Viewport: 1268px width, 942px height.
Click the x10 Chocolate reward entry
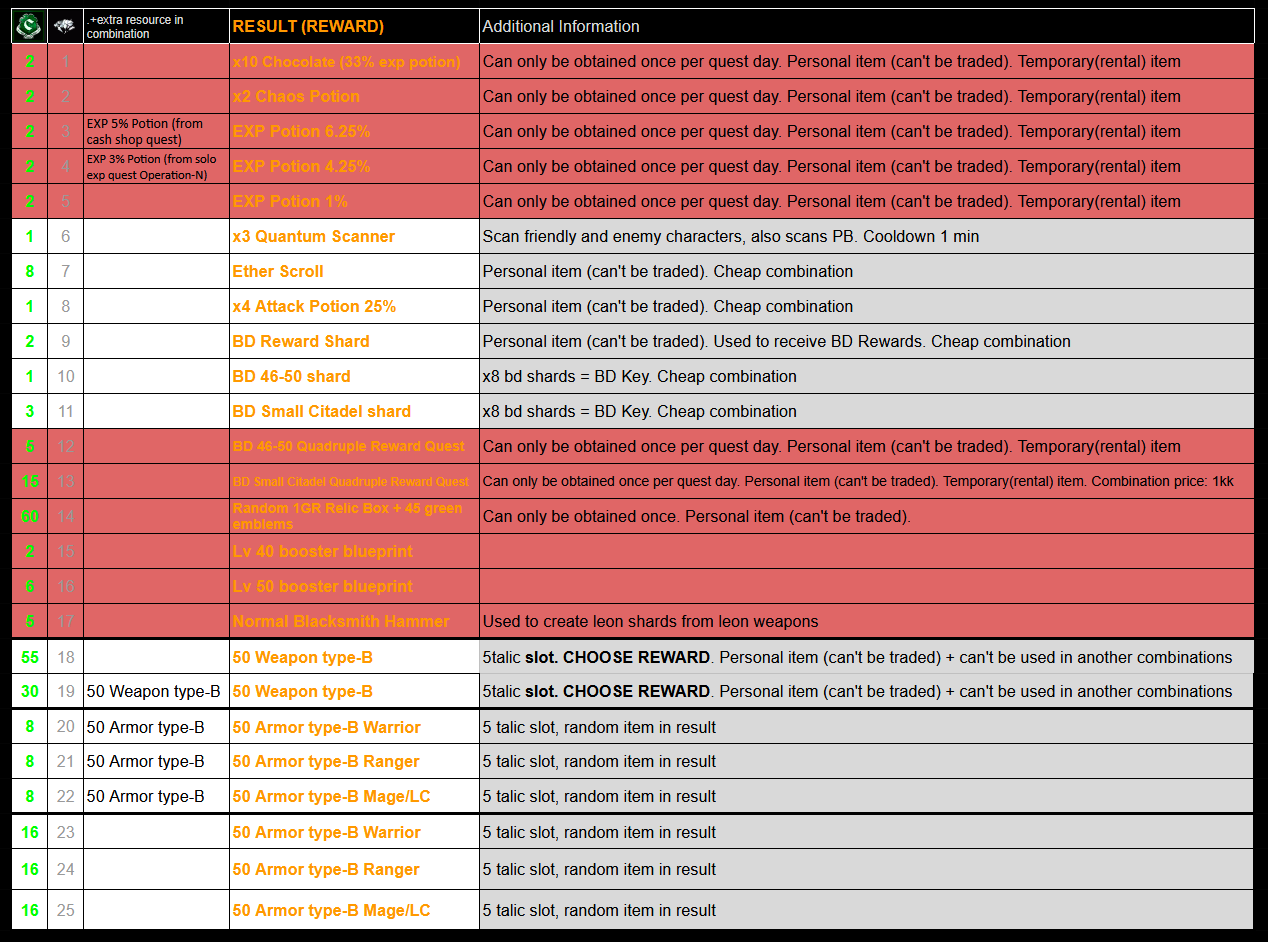[x=346, y=62]
